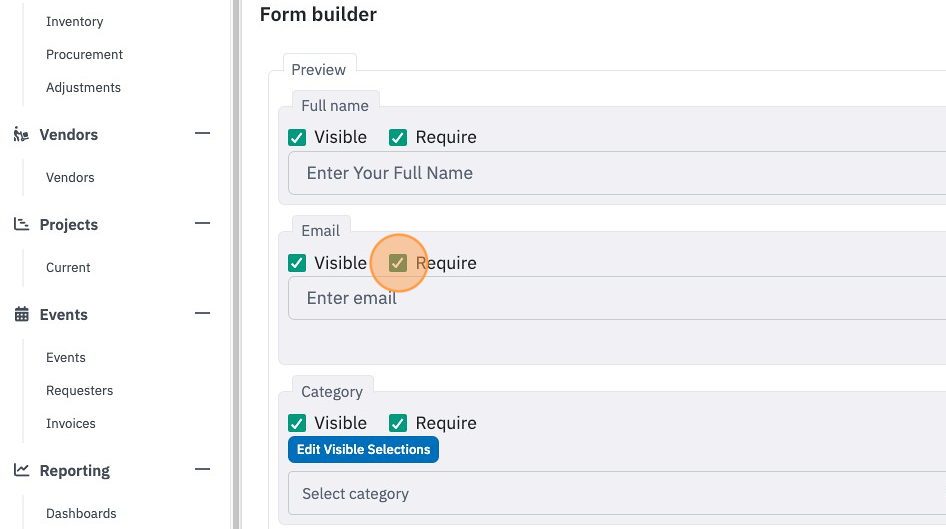The image size is (946, 529).
Task: Uncheck the Full name Visible checkbox
Action: (x=297, y=138)
